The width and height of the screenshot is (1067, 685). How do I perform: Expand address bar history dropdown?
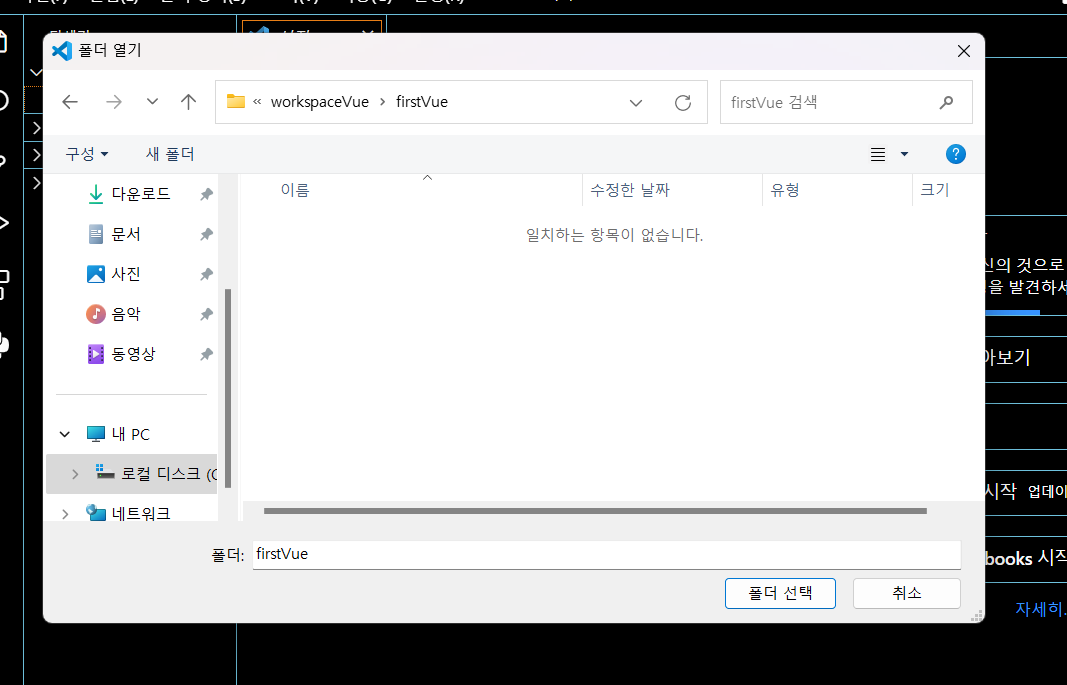pyautogui.click(x=636, y=103)
